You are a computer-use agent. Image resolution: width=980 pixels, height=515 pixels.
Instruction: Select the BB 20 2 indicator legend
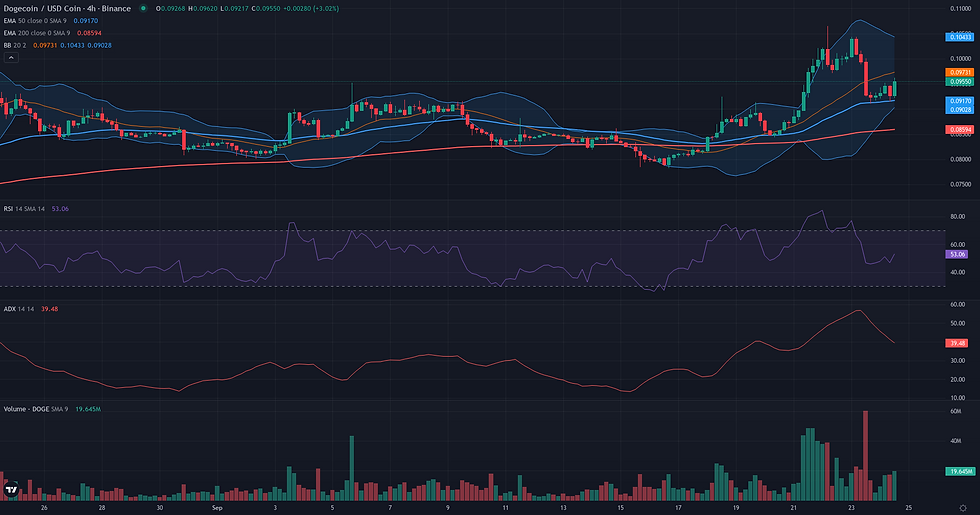pyautogui.click(x=15, y=46)
